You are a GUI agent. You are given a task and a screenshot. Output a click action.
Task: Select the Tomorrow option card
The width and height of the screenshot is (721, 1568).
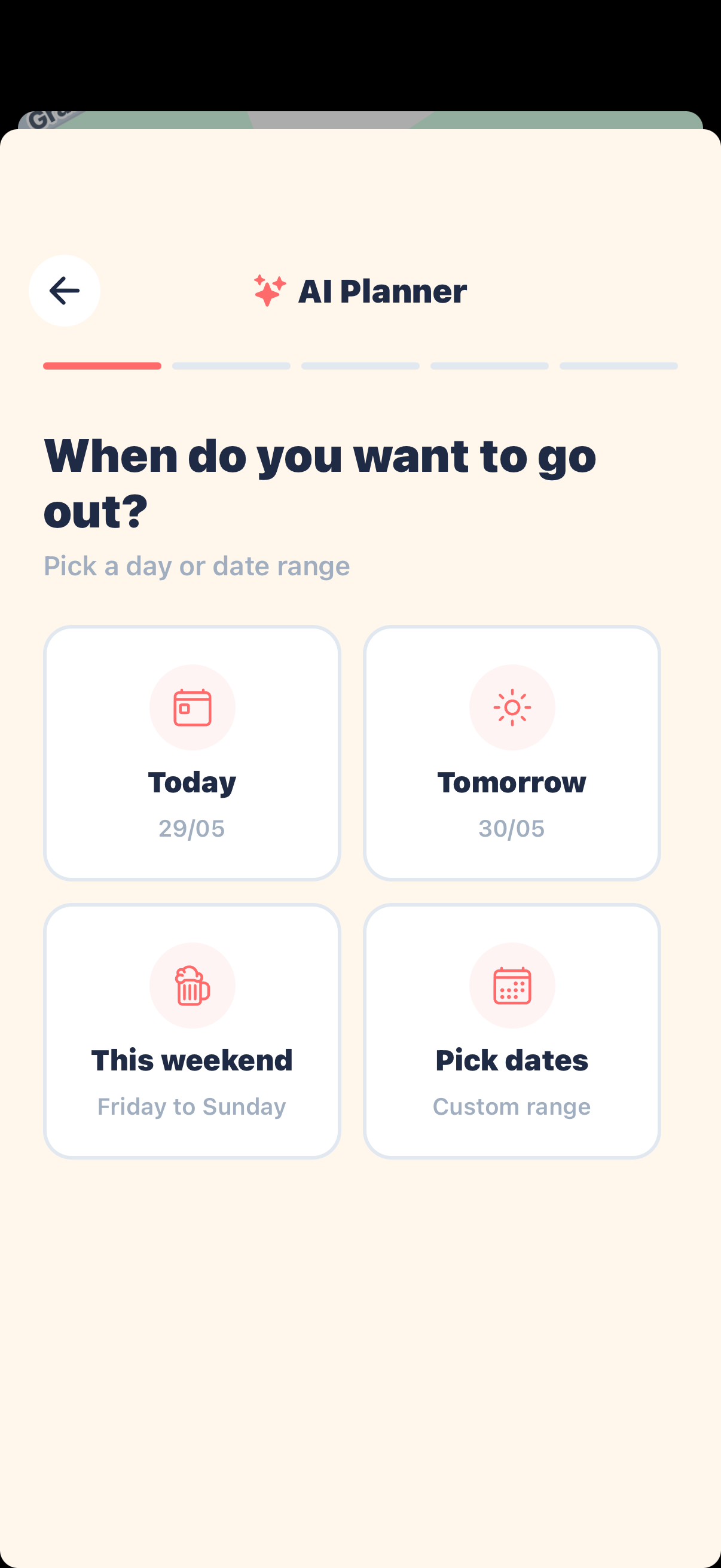pos(512,753)
